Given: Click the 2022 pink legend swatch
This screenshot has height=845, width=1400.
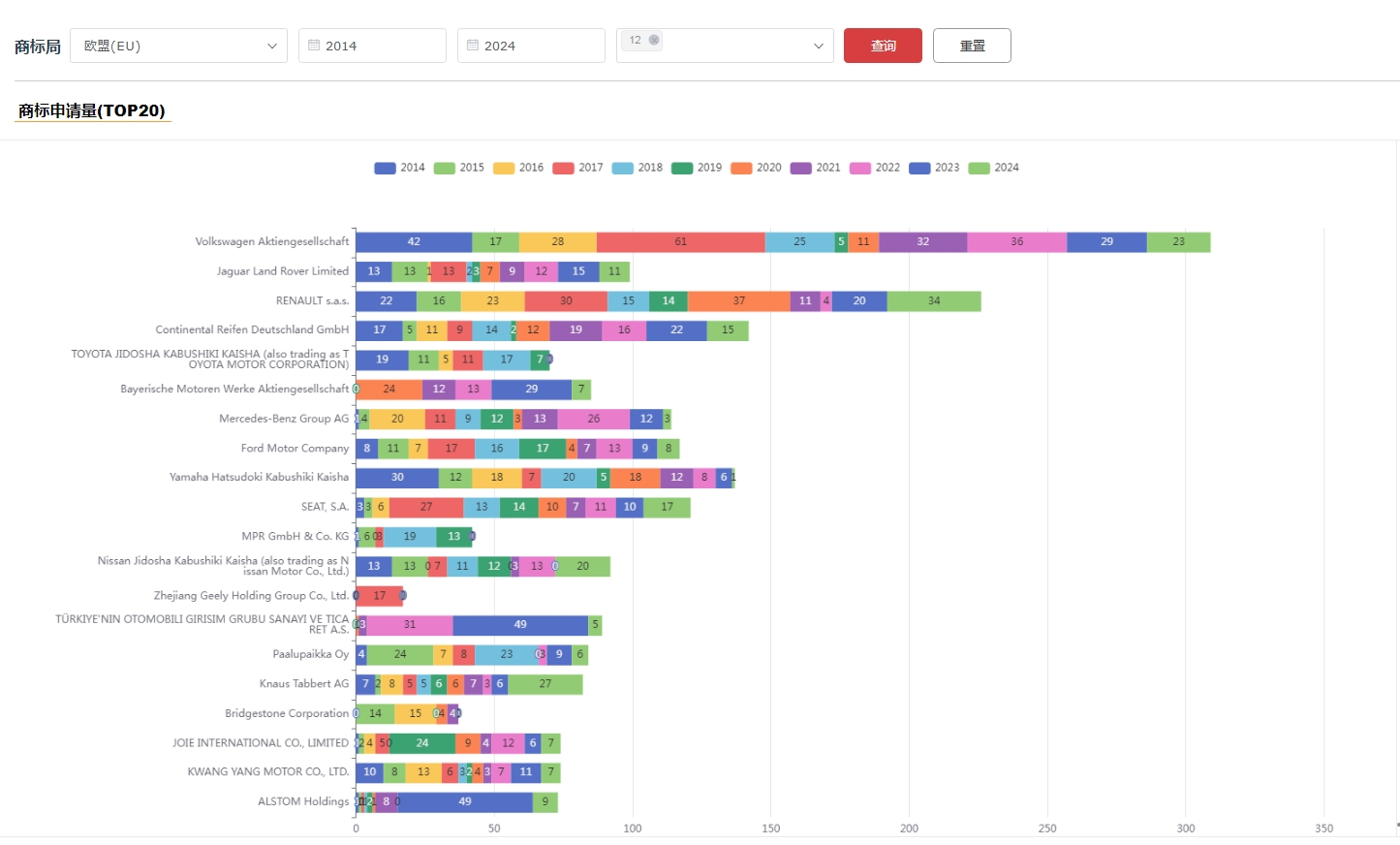Looking at the screenshot, I should coord(859,168).
